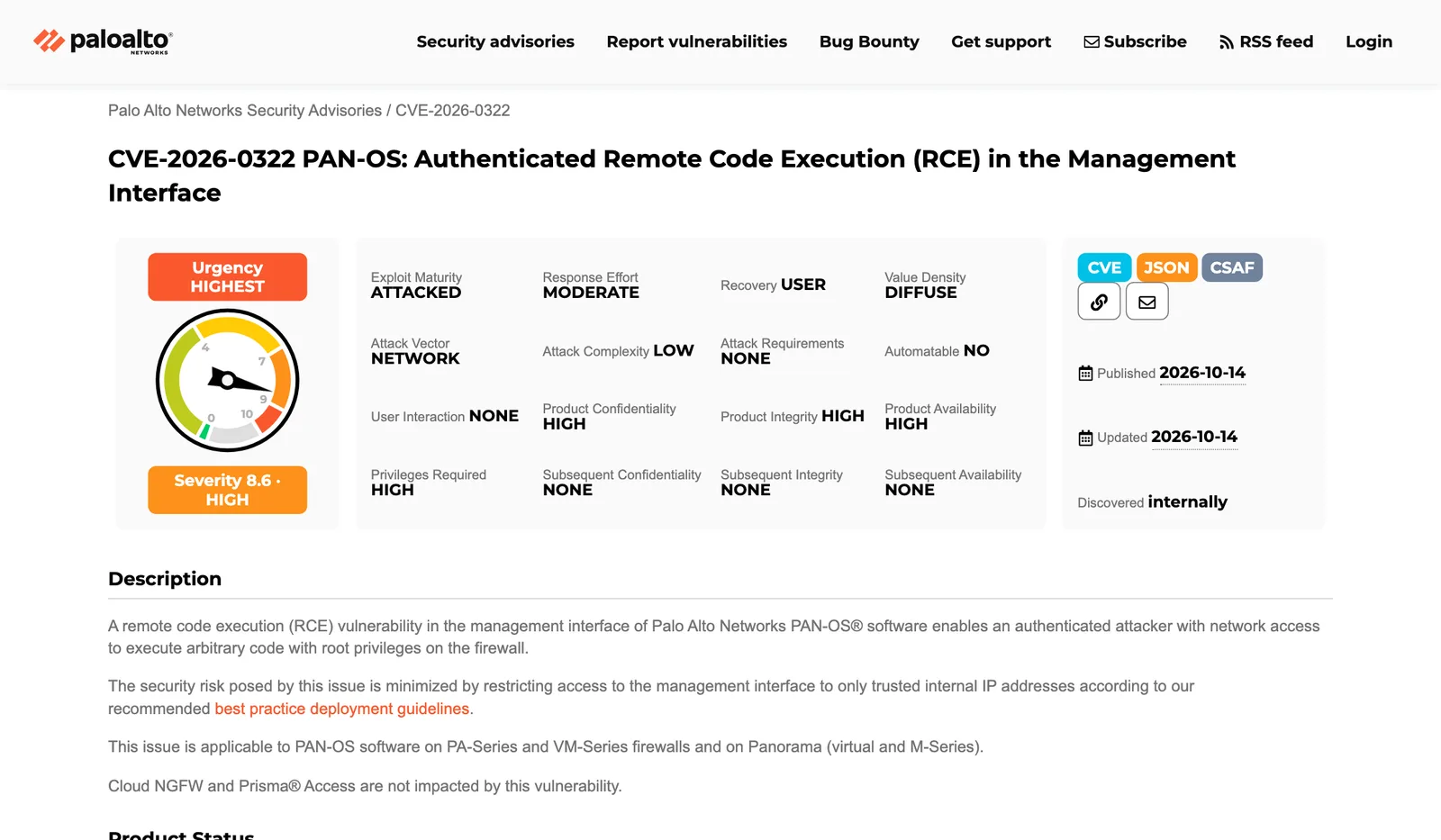This screenshot has height=840, width=1441.
Task: Open the RSS feed link
Action: pos(1266,41)
